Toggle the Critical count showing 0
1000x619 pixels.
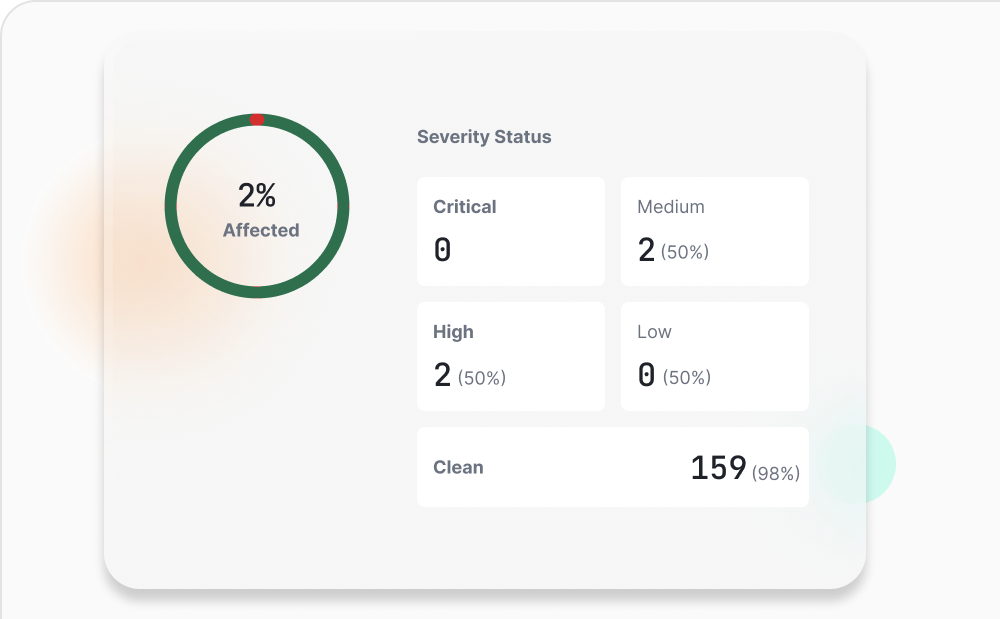coord(442,249)
